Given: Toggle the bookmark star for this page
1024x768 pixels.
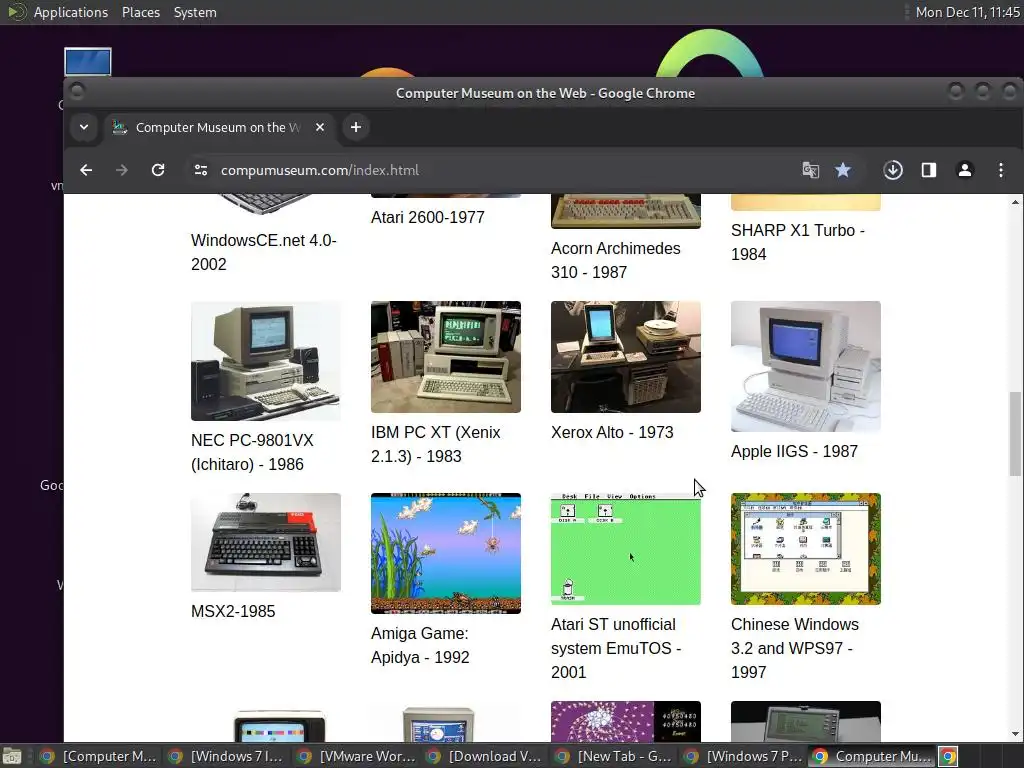Looking at the screenshot, I should (x=843, y=170).
